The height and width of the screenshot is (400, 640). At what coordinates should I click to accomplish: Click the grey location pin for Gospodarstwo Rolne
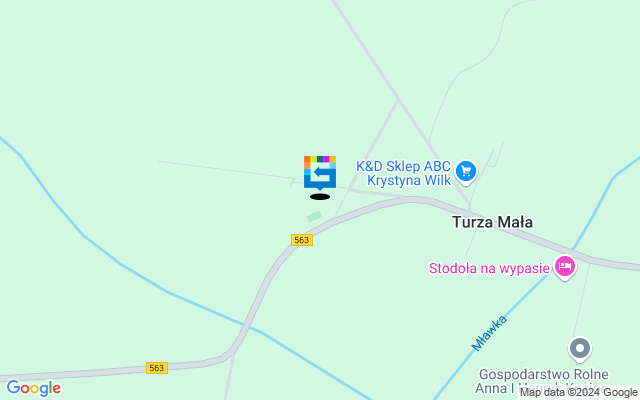[x=580, y=349]
